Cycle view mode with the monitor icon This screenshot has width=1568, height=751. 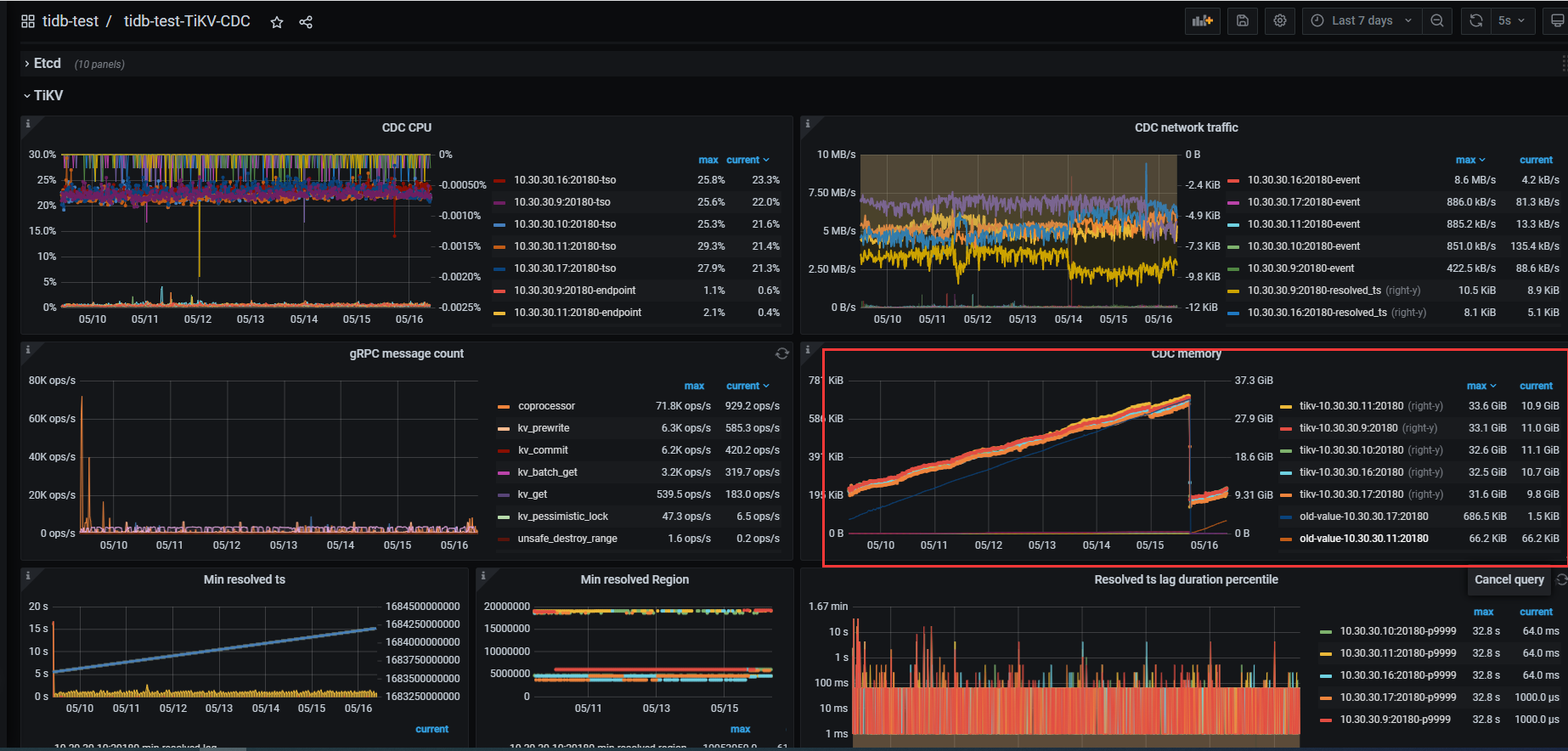pos(1556,20)
